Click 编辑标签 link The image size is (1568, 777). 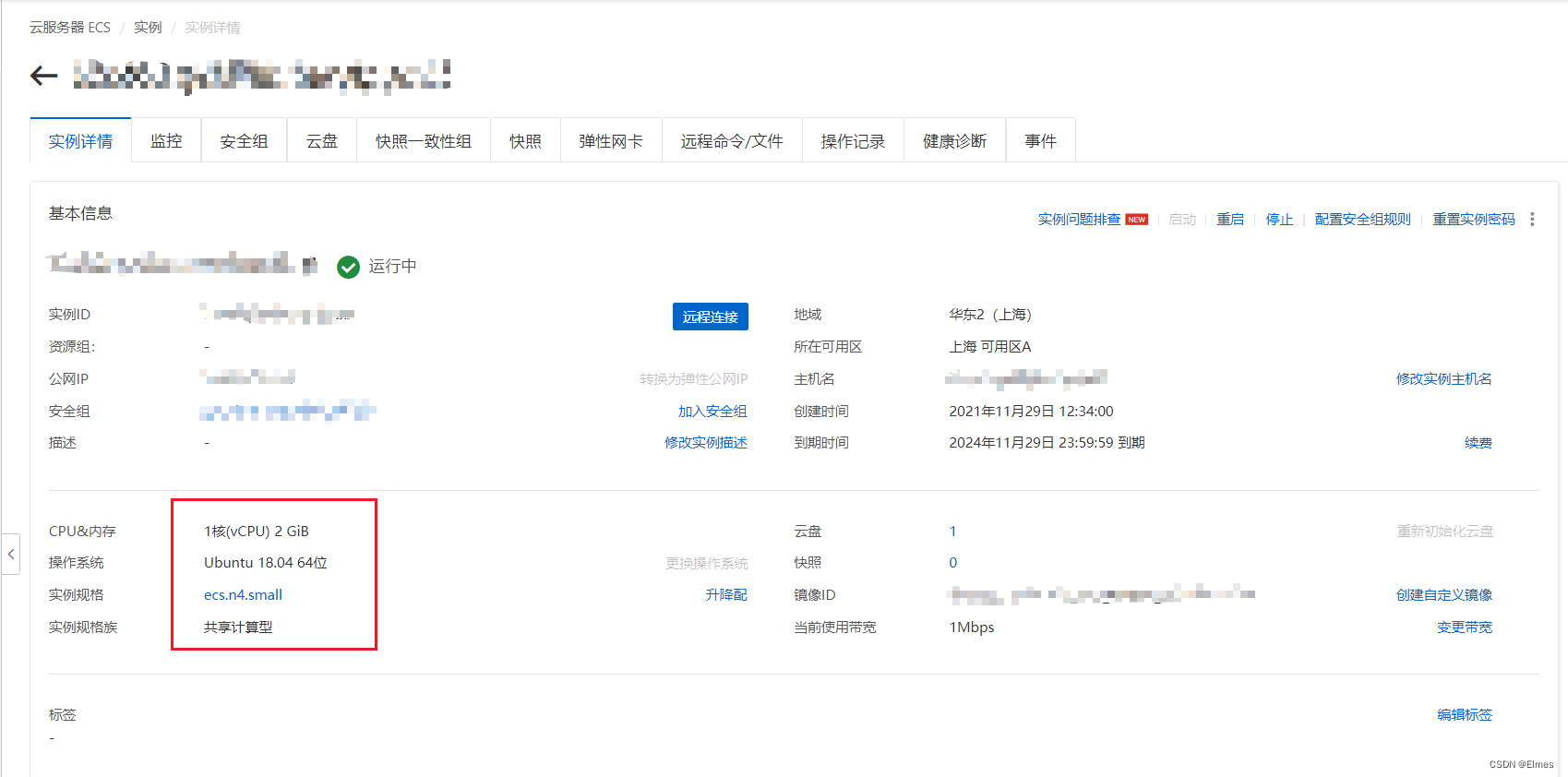1465,715
